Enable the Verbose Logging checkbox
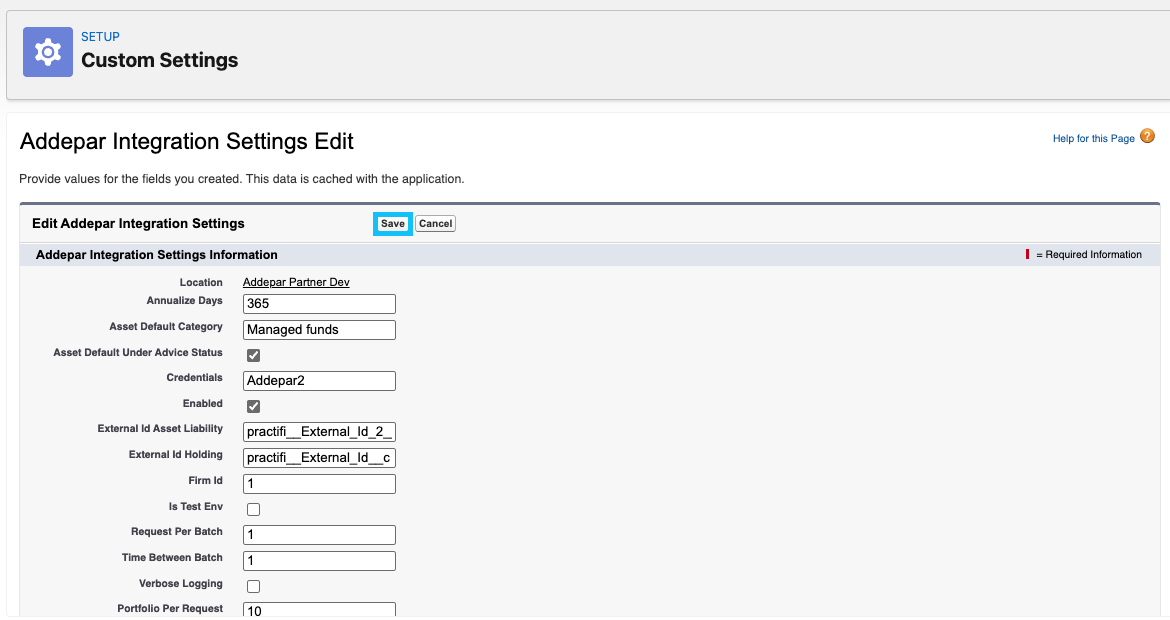Viewport: 1170px width, 620px height. 254,586
